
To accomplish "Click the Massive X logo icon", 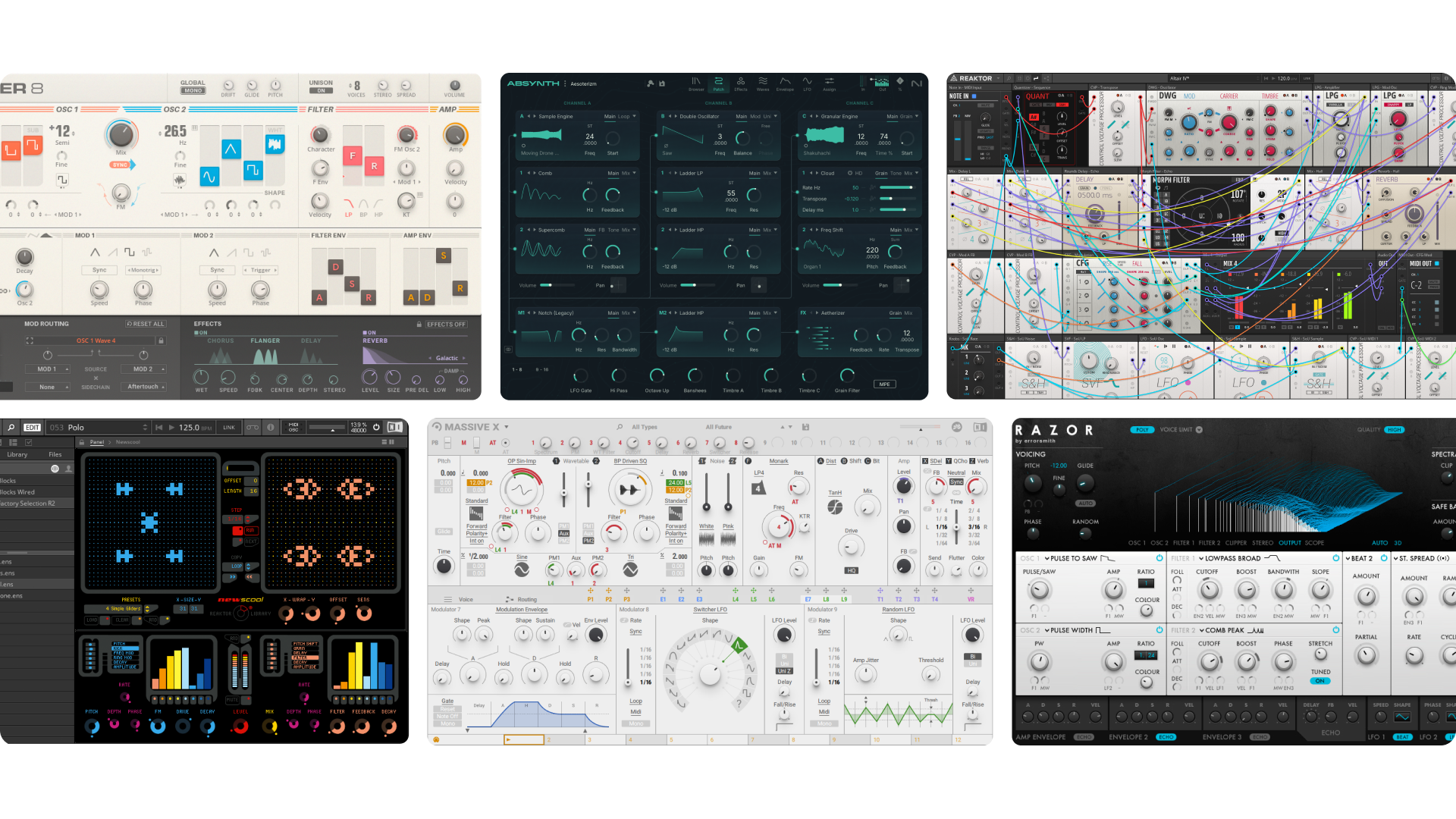I will [x=437, y=427].
